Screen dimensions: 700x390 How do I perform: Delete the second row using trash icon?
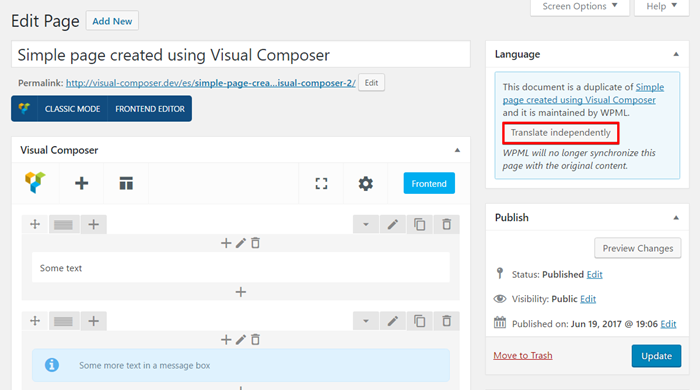coord(446,321)
